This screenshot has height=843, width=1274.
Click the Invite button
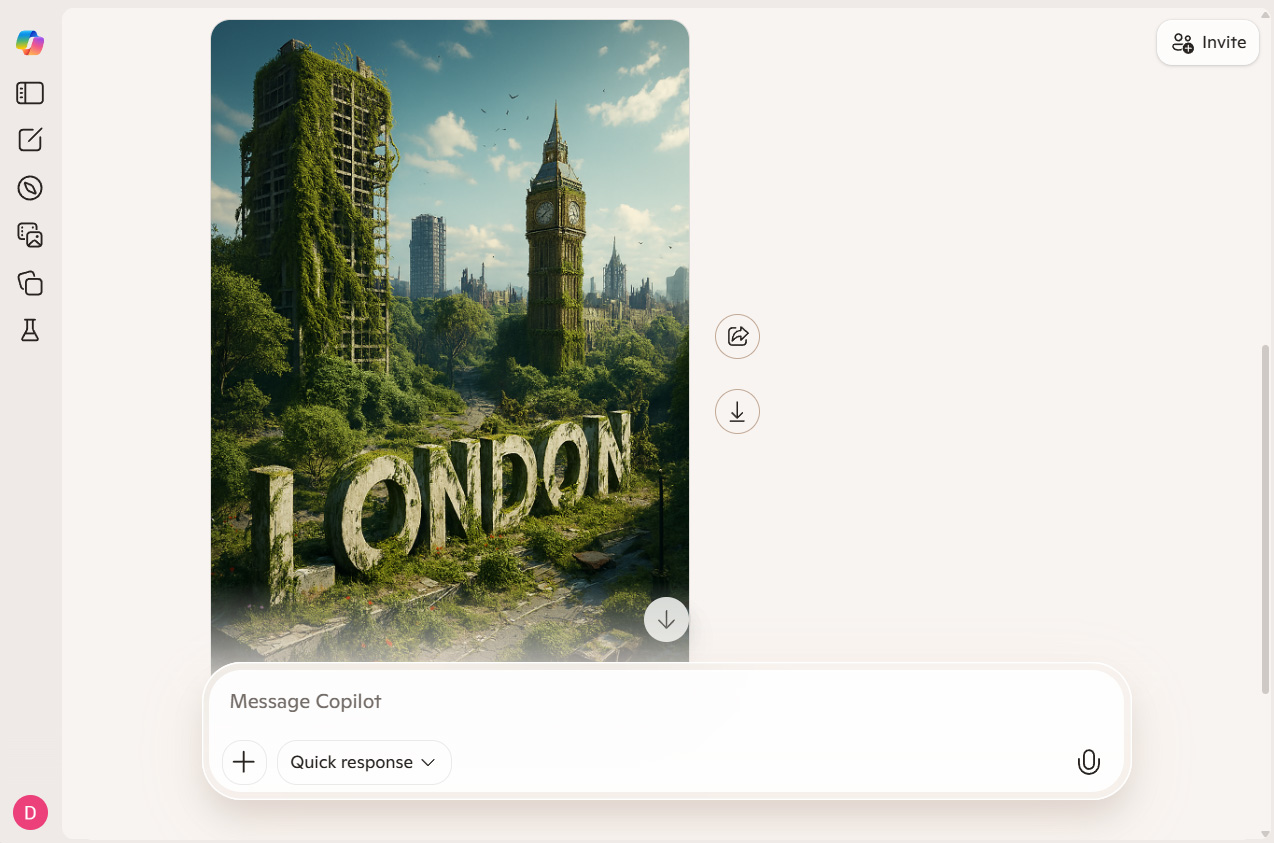1208,43
